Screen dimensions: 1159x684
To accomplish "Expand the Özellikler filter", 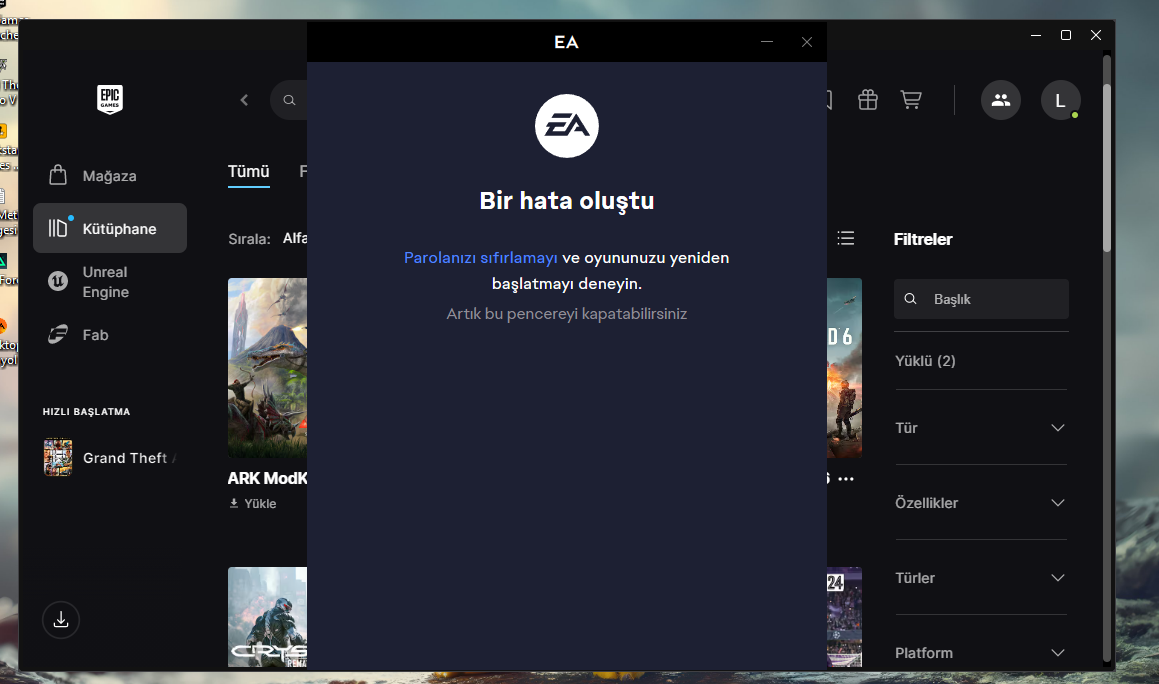I will (980, 503).
